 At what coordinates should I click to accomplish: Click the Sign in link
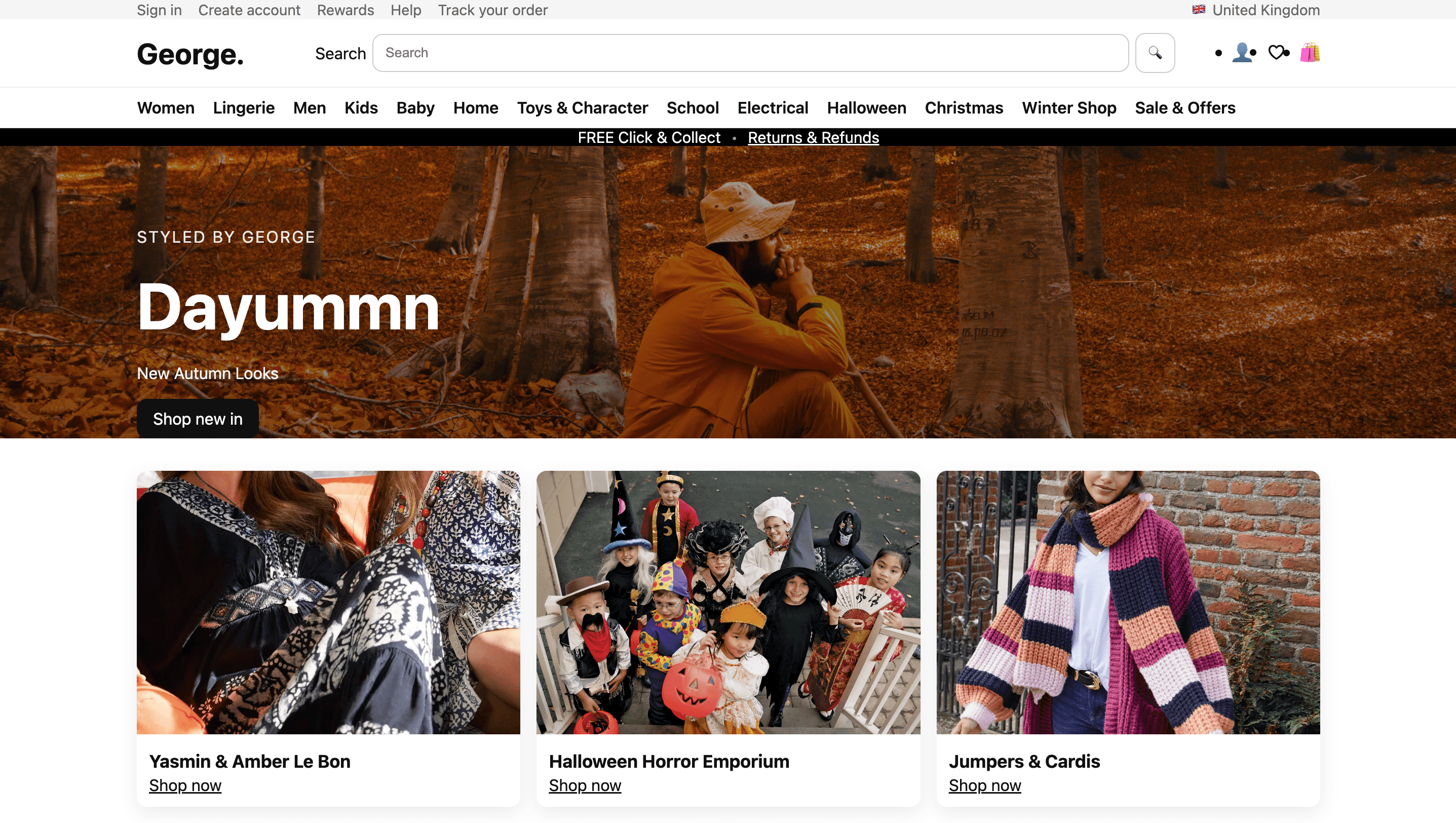coord(159,10)
